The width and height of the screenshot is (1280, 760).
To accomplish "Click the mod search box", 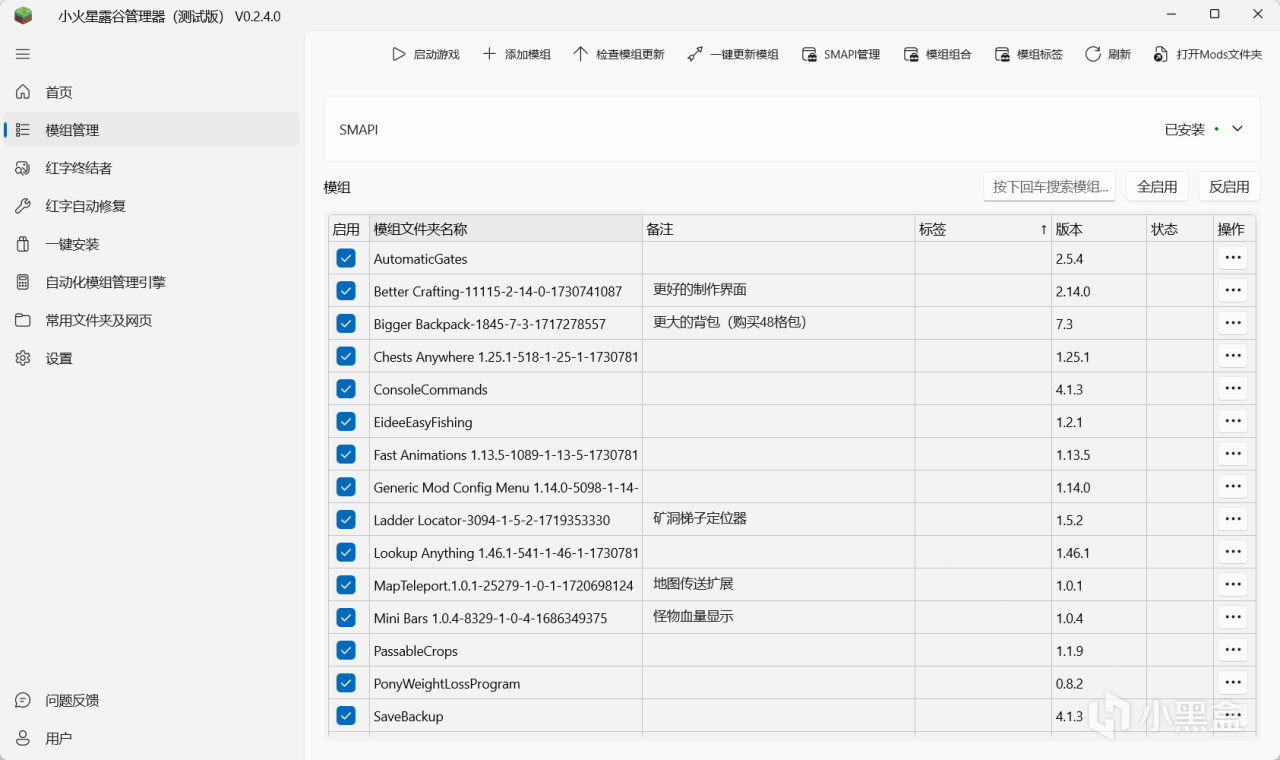I will pyautogui.click(x=1049, y=187).
